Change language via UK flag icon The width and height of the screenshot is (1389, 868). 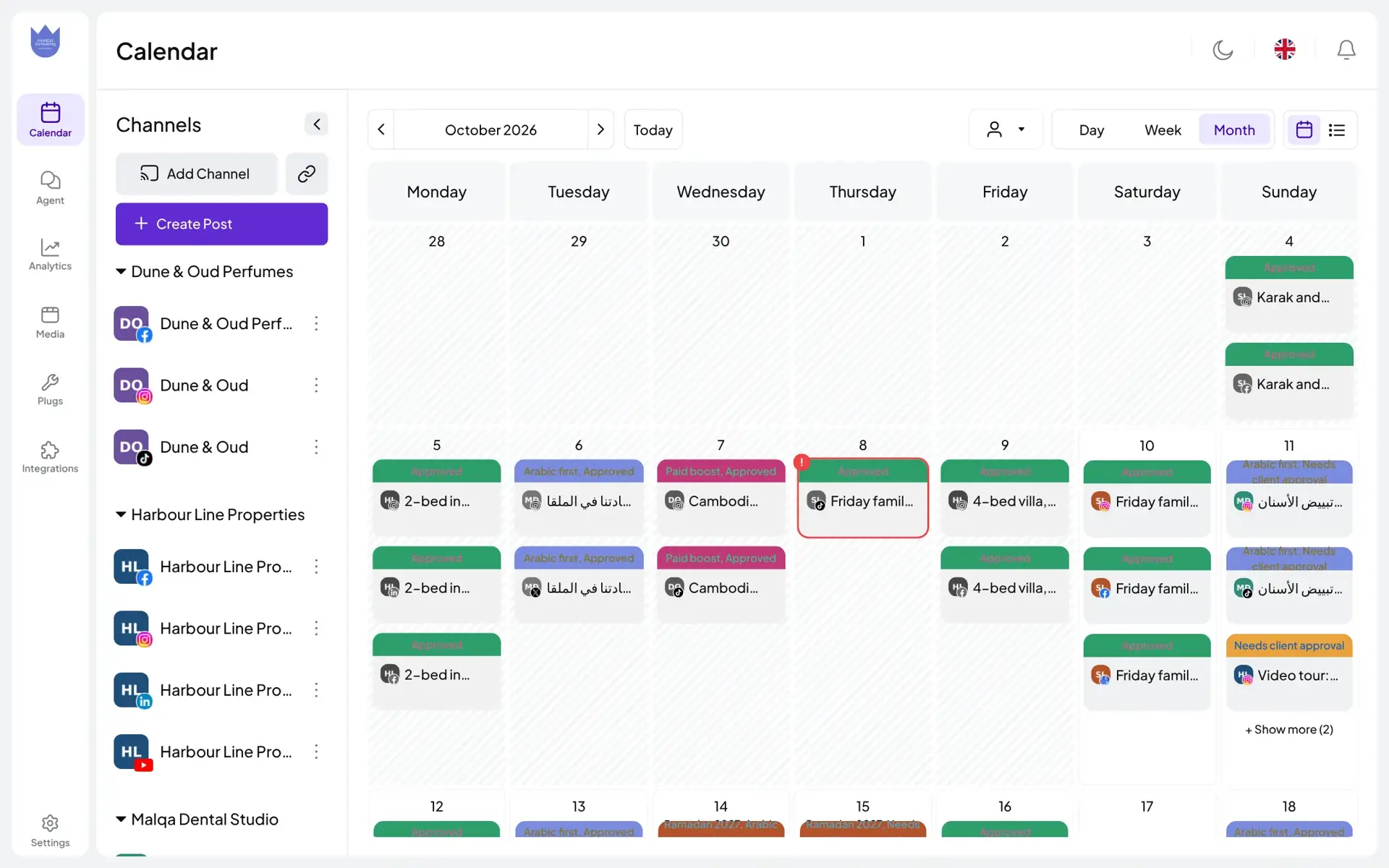[x=1285, y=49]
